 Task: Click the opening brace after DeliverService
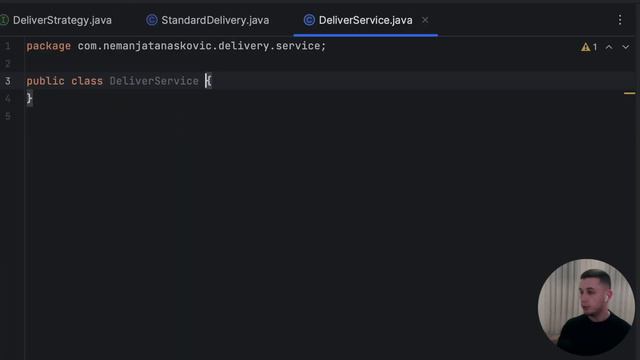point(209,81)
